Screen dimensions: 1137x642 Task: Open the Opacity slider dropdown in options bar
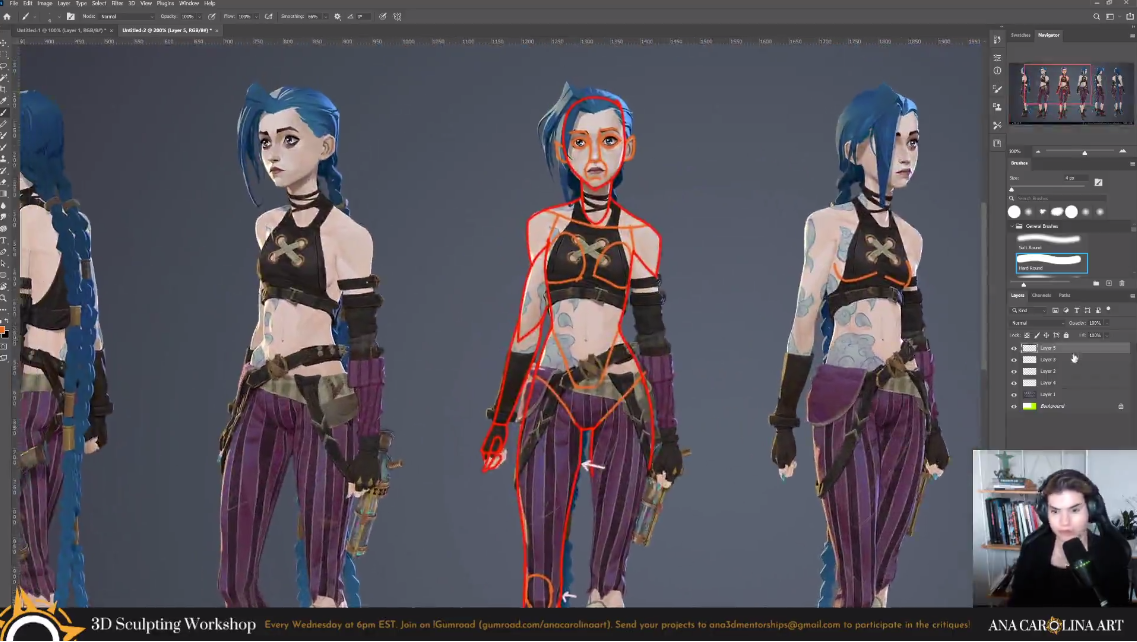coord(199,16)
